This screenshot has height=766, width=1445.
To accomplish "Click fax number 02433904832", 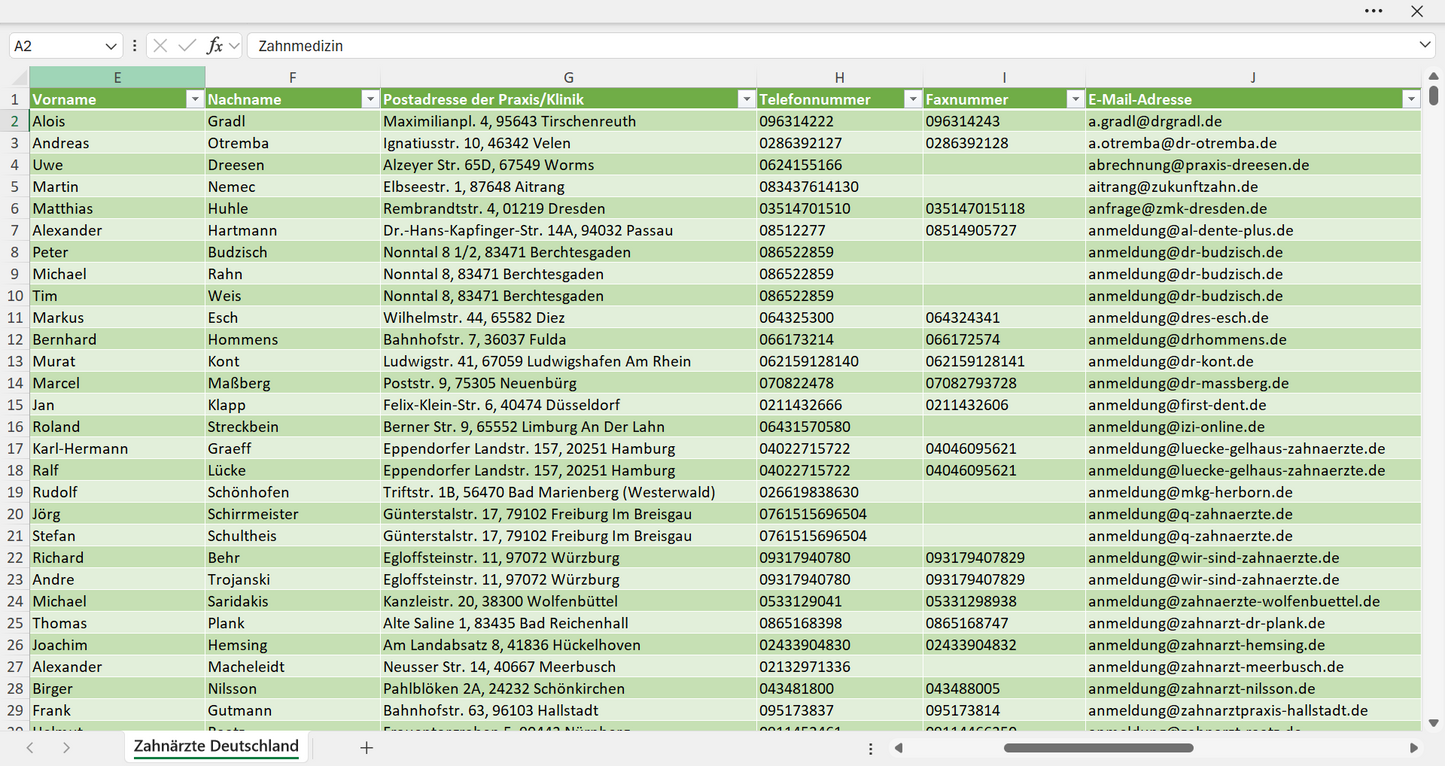I will click(x=1004, y=645).
